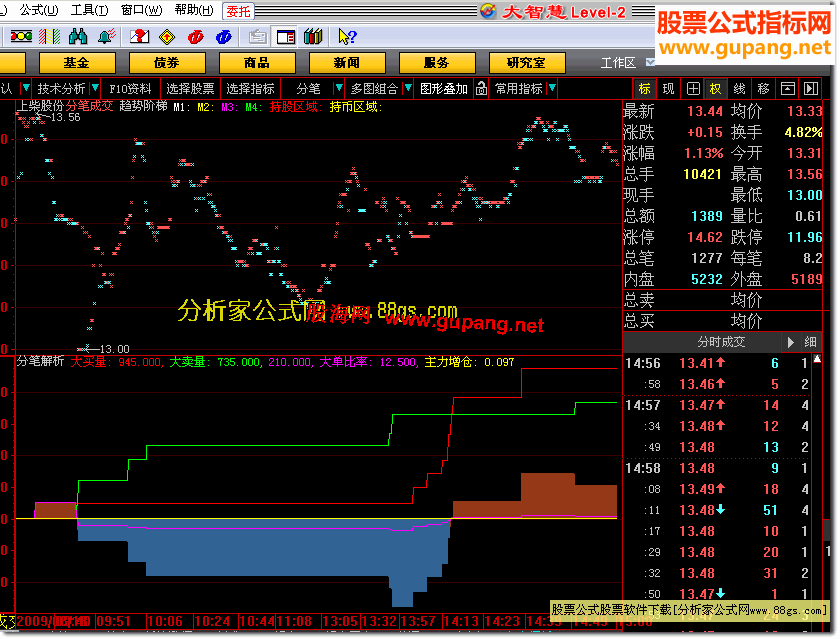Switch to the 债券 tab
Image resolution: width=840 pixels, height=639 pixels.
click(x=167, y=63)
